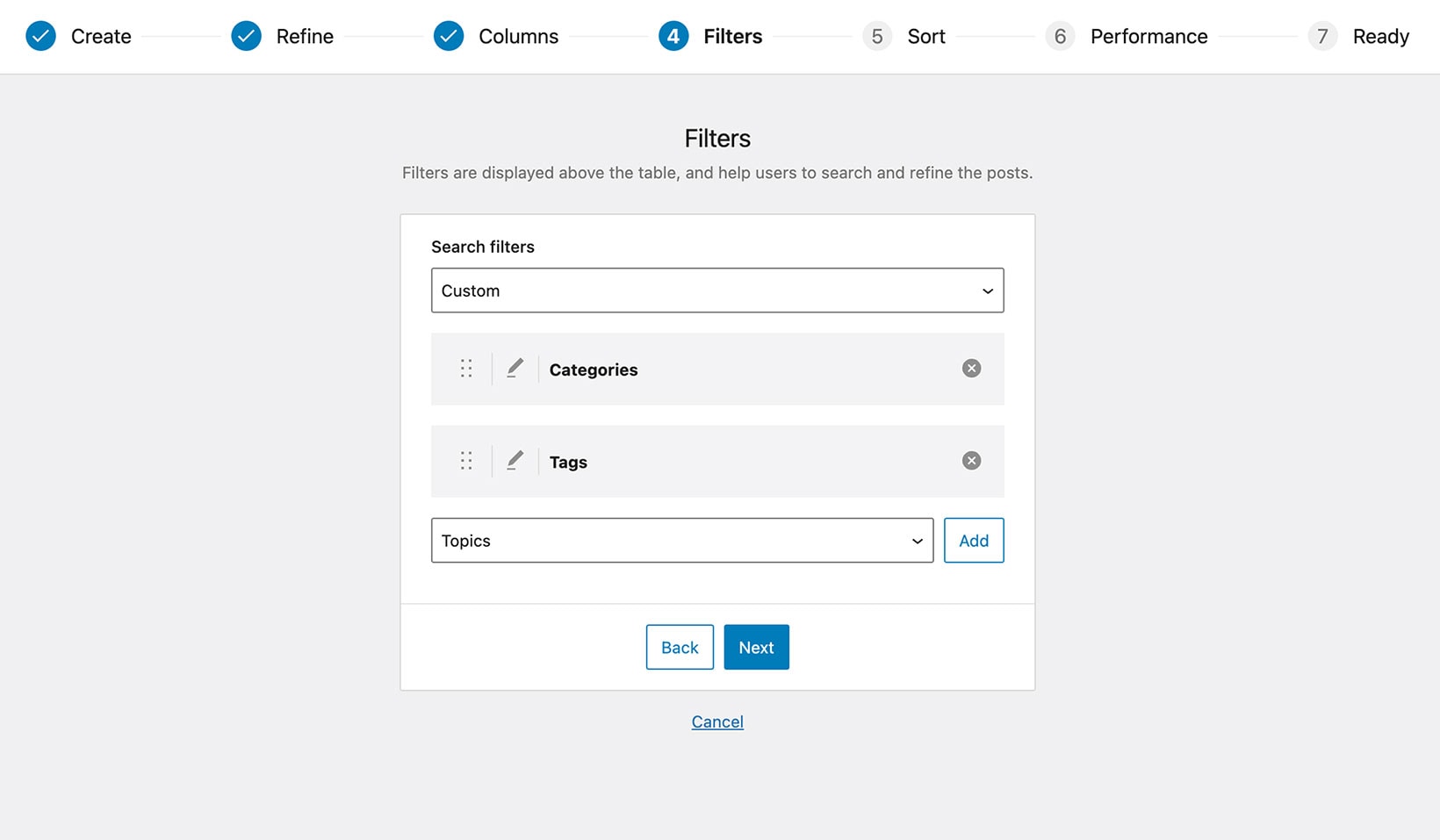Remove the Tags filter
The height and width of the screenshot is (840, 1440).
pyautogui.click(x=971, y=460)
